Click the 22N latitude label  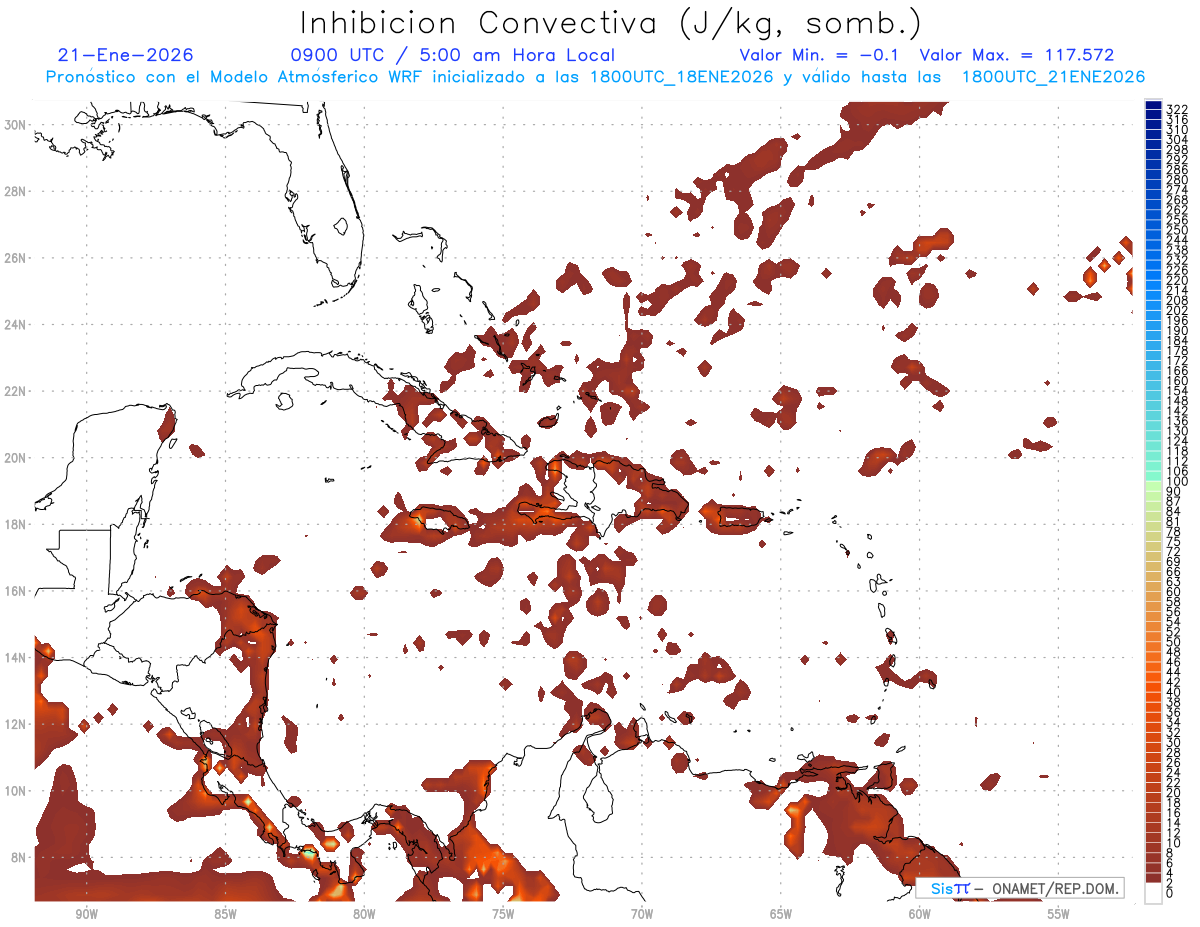[x=16, y=391]
